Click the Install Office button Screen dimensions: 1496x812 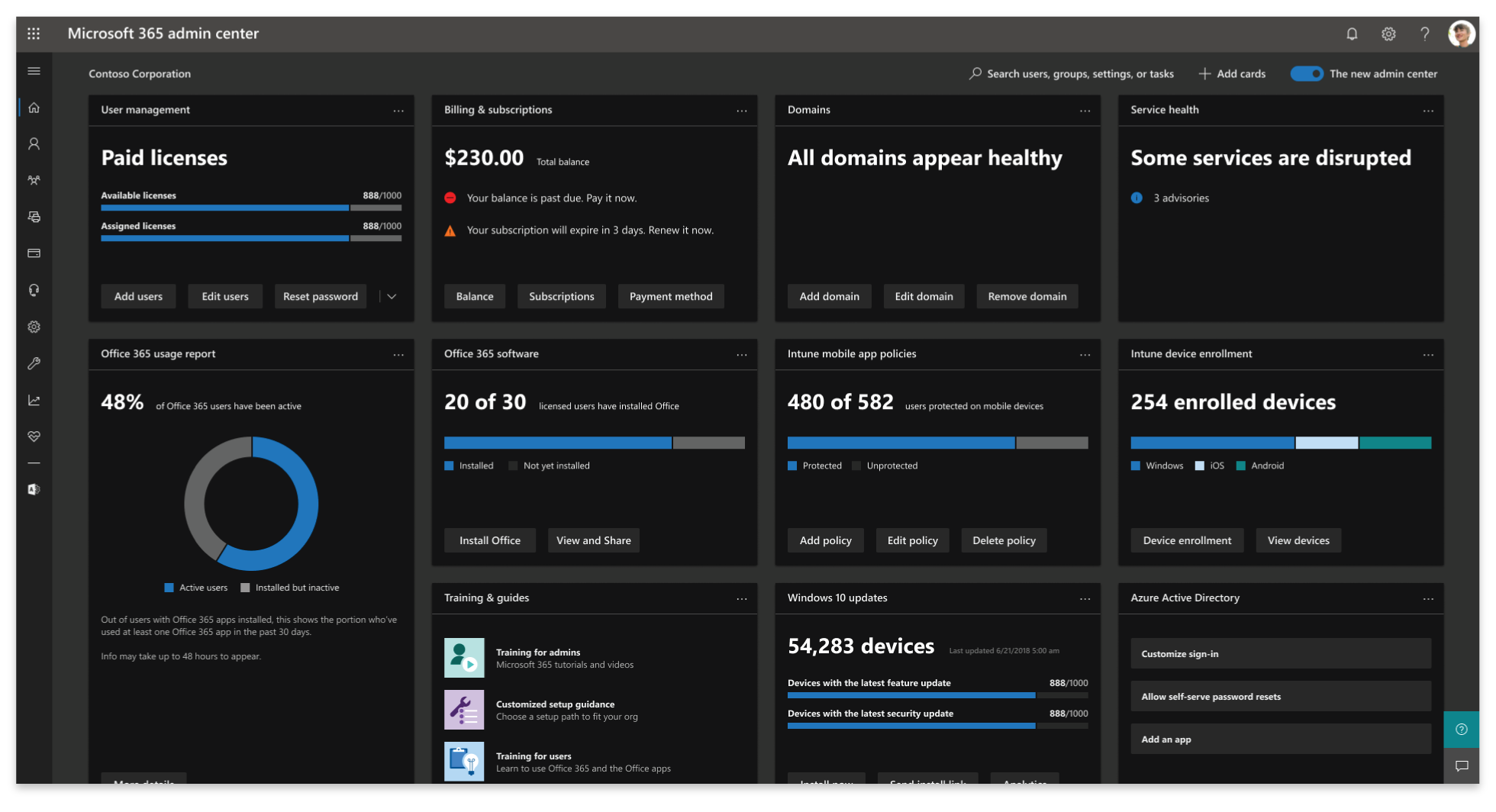(x=489, y=540)
